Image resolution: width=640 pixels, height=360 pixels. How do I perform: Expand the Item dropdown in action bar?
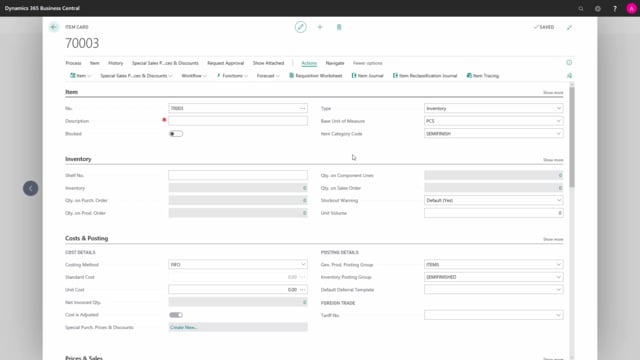coord(80,76)
